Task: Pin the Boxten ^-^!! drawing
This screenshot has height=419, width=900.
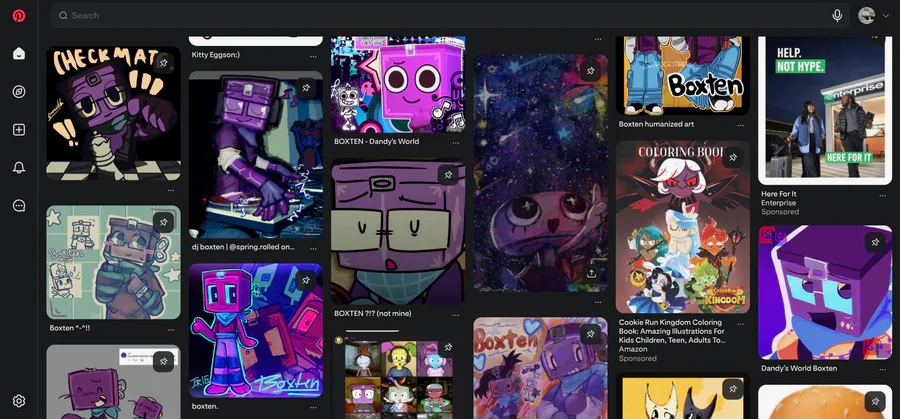Action: coord(164,222)
